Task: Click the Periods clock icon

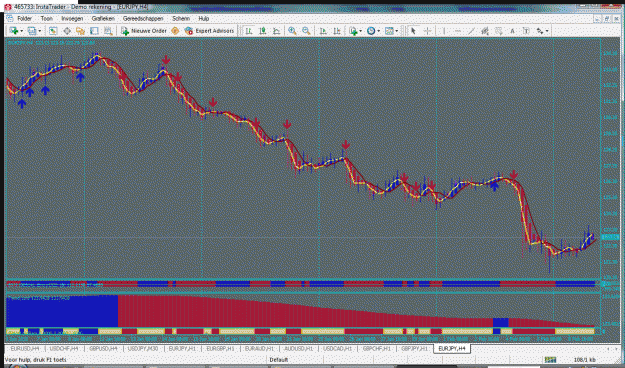Action: pos(371,31)
